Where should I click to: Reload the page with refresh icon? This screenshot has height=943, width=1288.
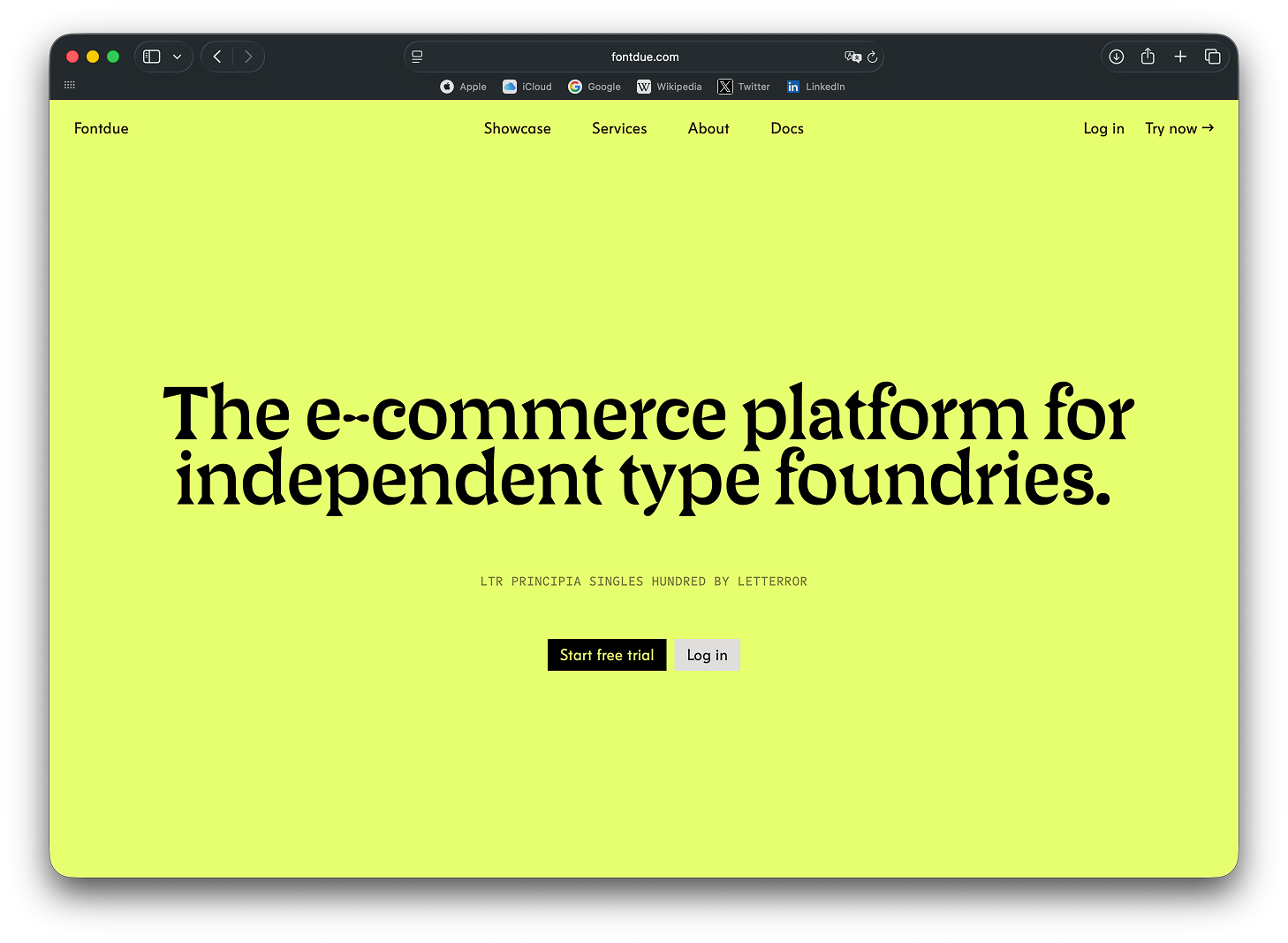pos(872,57)
